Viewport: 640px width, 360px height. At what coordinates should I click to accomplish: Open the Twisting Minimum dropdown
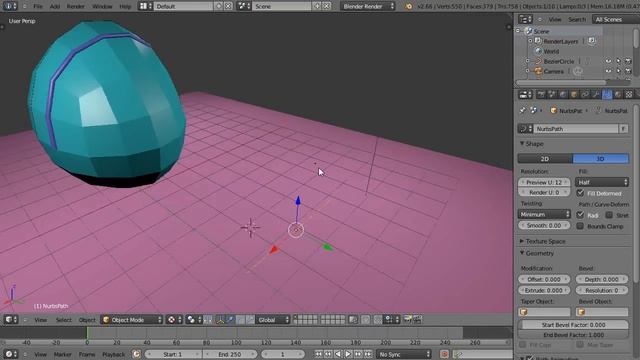[544, 214]
